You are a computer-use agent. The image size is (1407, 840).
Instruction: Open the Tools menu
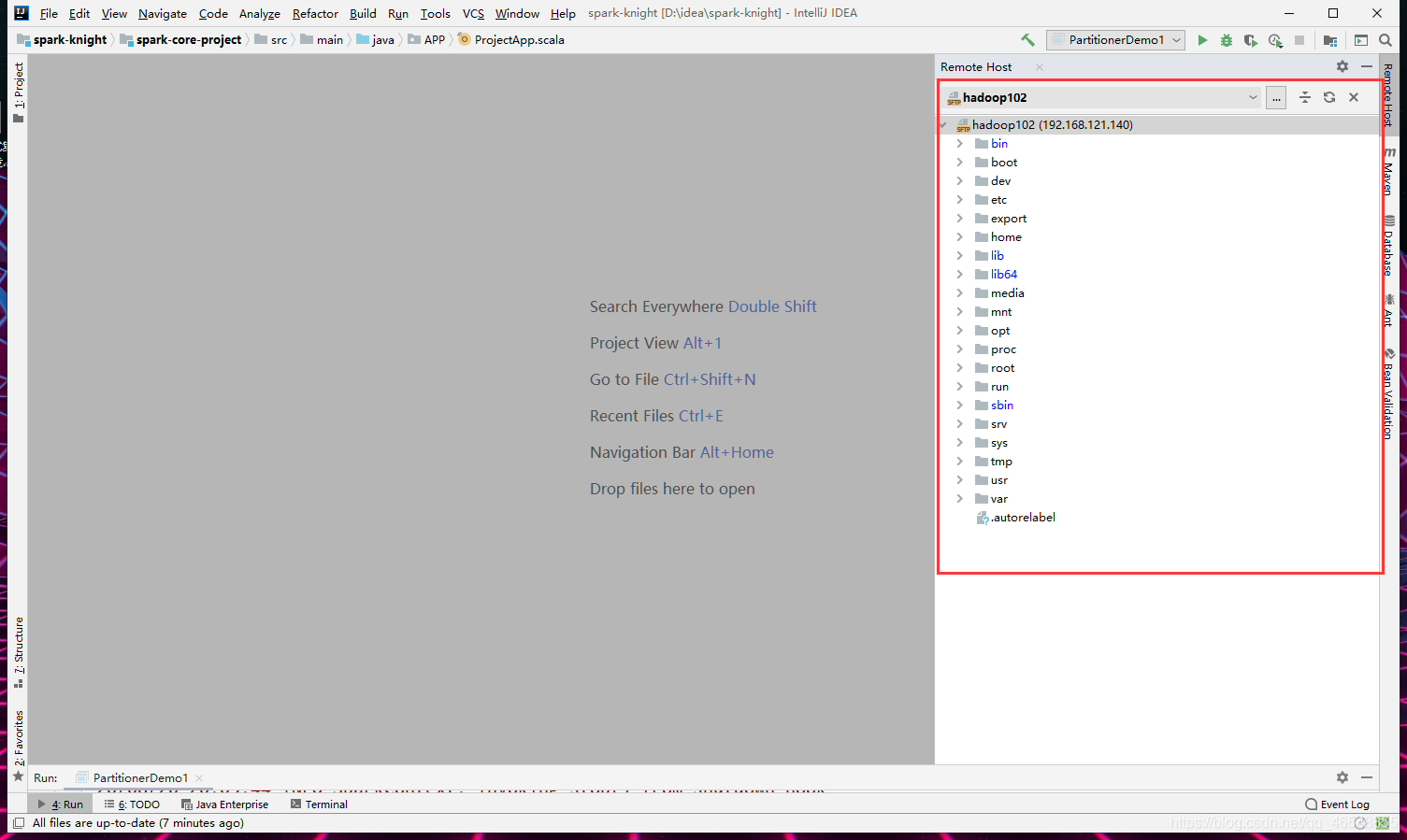coord(435,13)
